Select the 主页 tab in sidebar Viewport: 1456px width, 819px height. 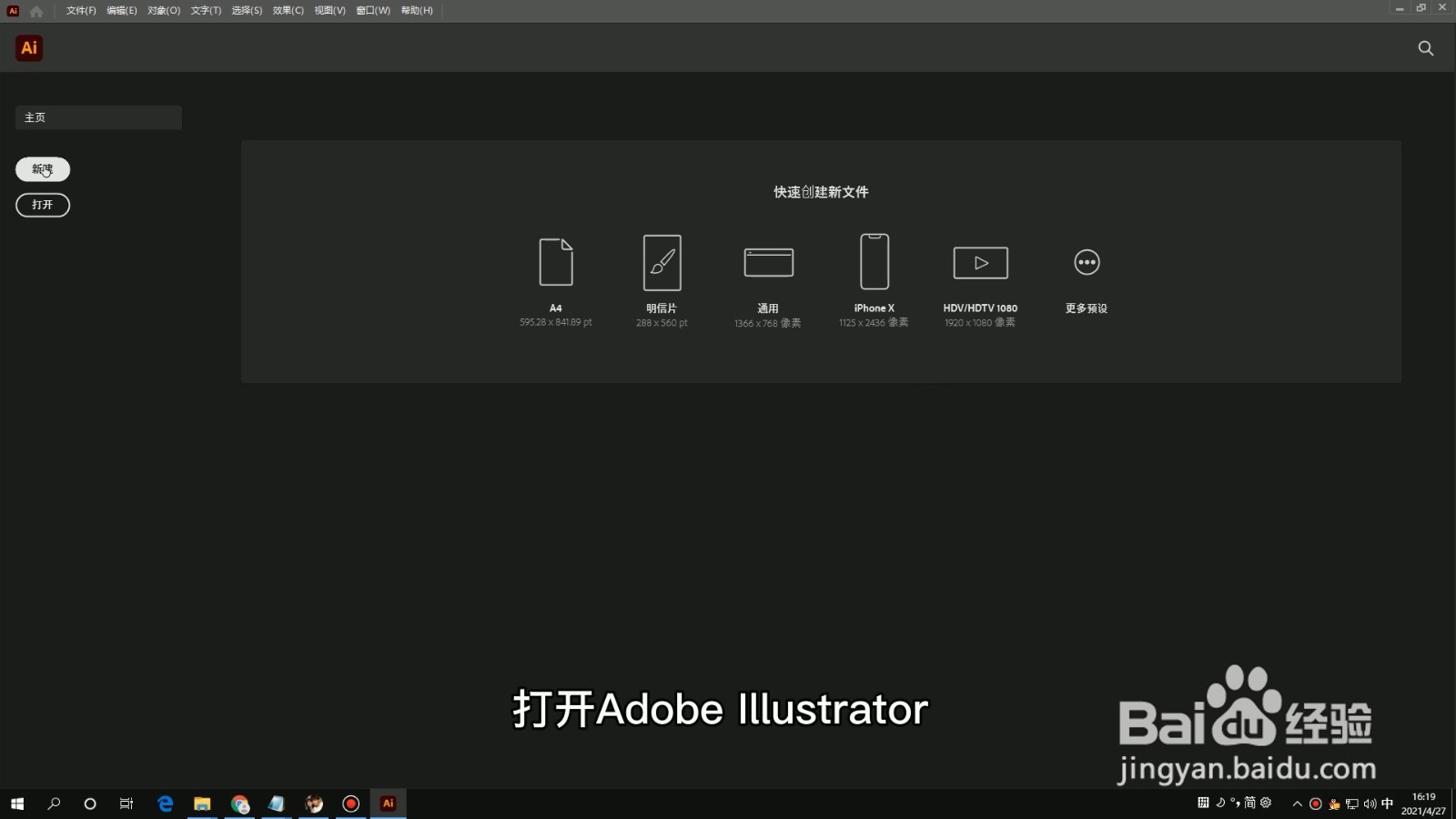[98, 117]
